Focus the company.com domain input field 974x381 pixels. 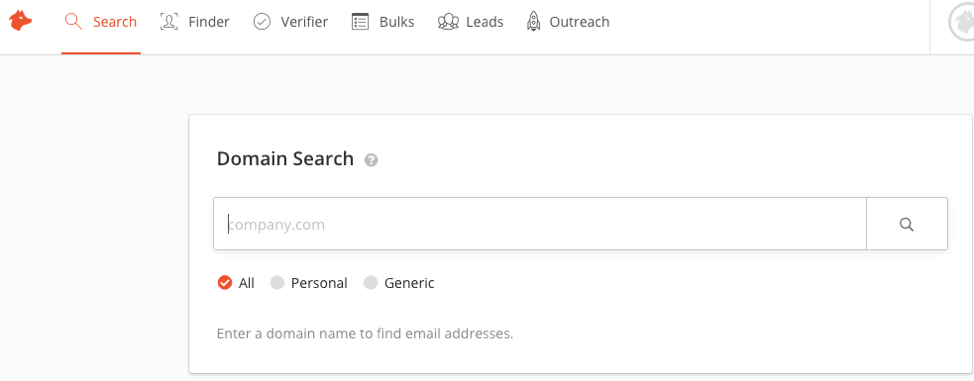540,224
